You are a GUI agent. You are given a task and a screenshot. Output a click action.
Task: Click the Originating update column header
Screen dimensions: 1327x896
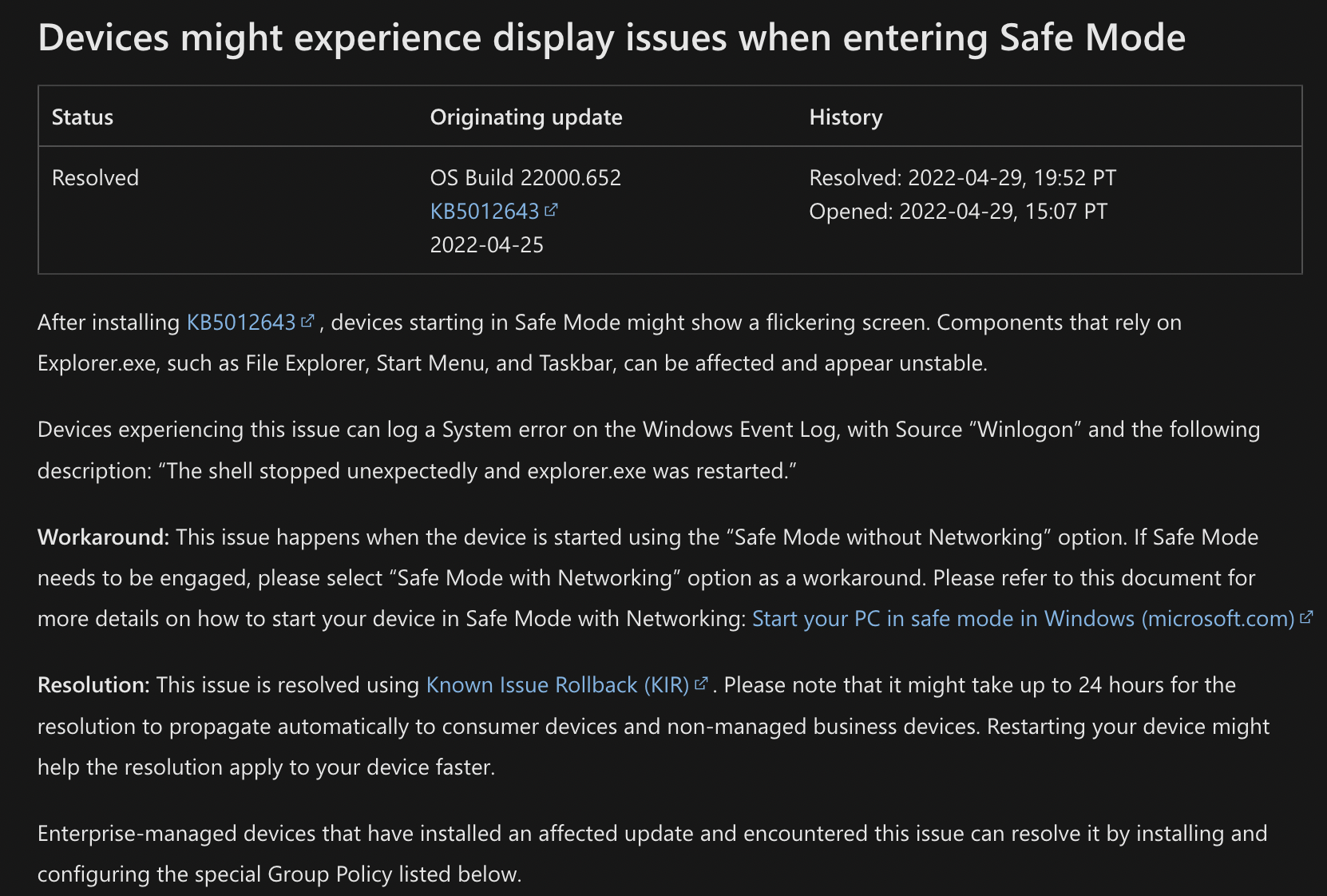pos(526,117)
